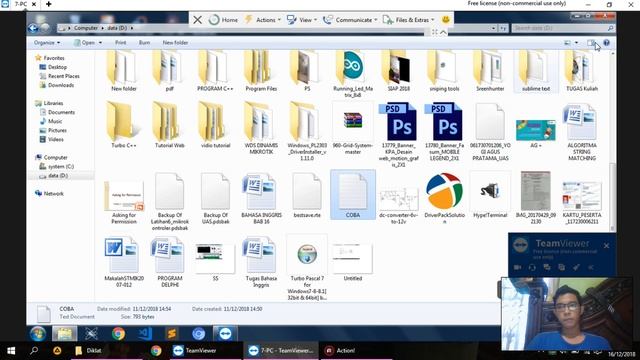Select Desktop in Favorites

click(x=53, y=67)
